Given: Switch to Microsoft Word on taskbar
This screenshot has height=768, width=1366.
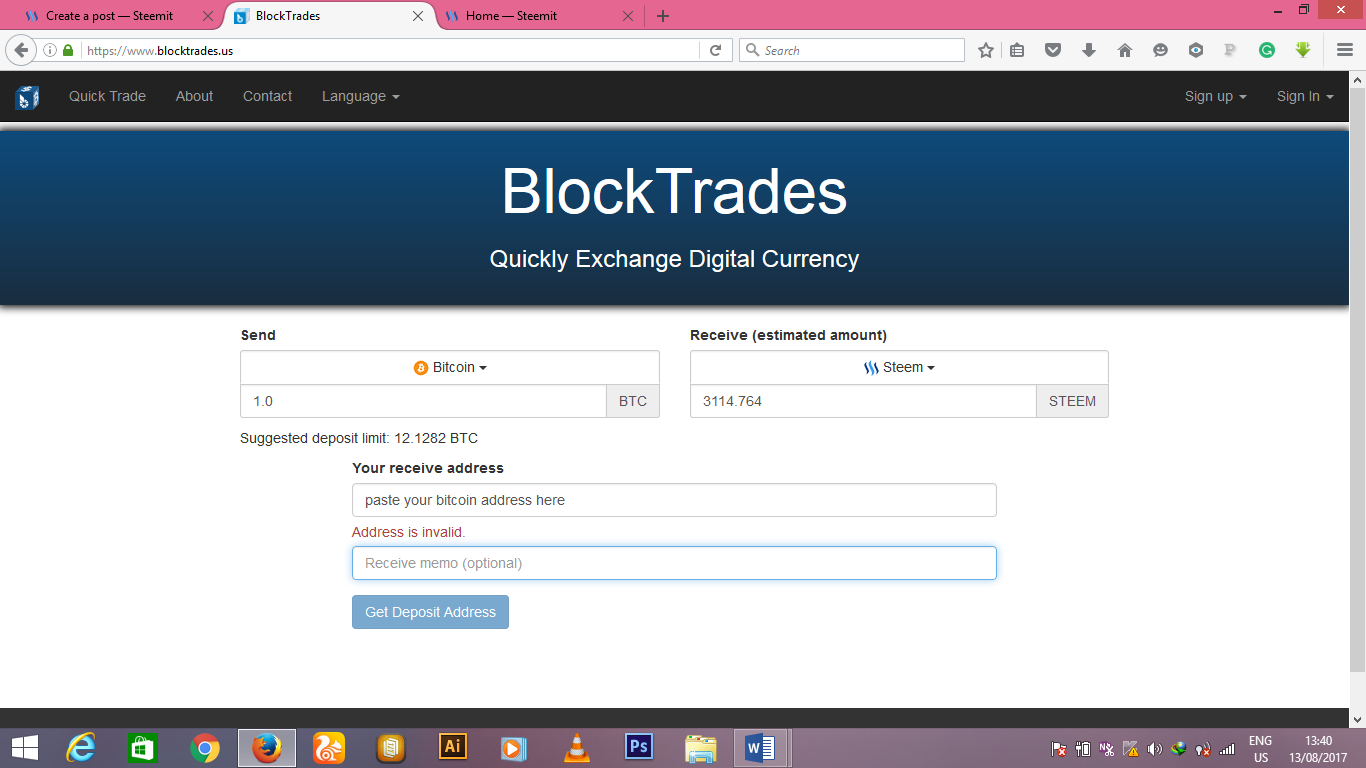Looking at the screenshot, I should [762, 748].
